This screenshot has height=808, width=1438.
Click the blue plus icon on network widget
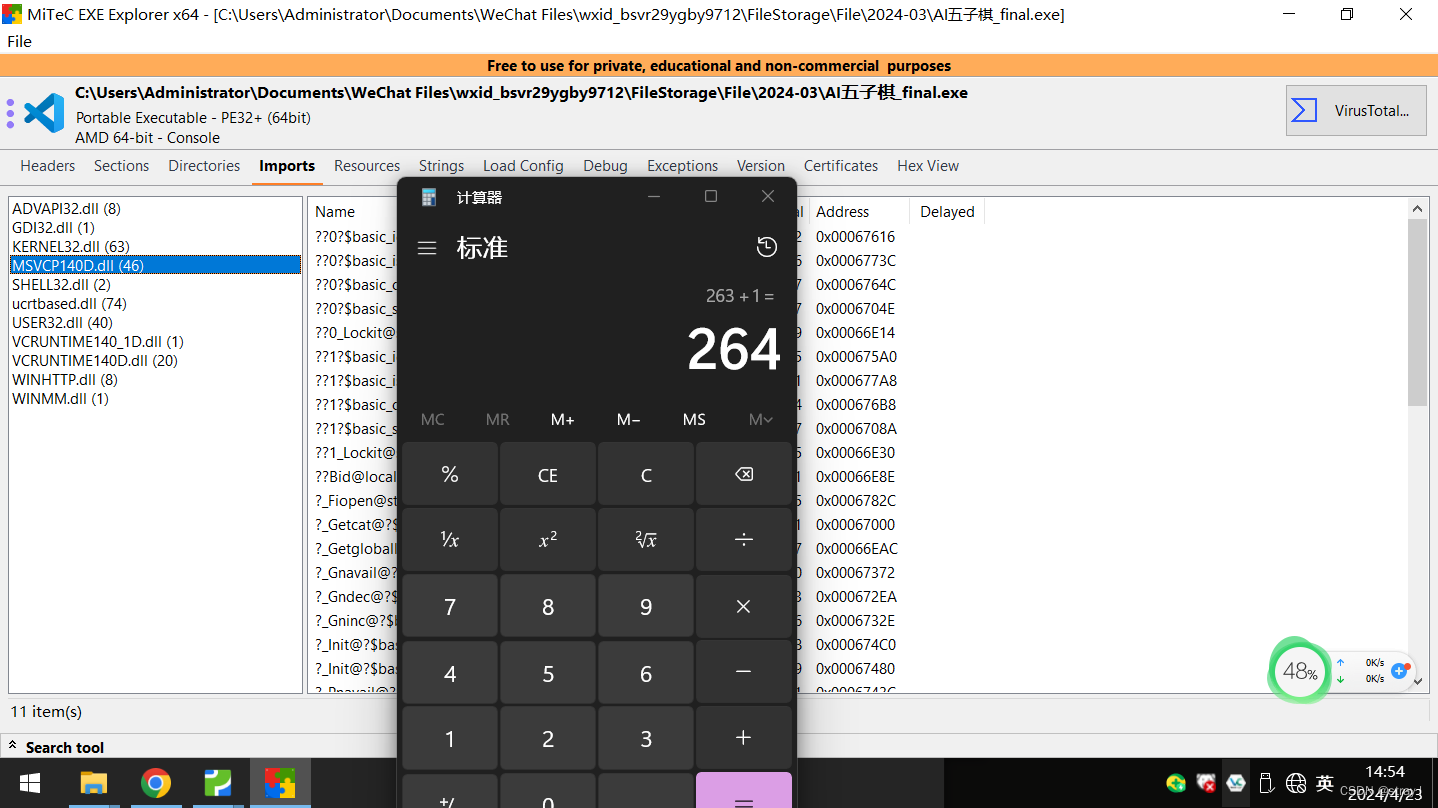[1400, 671]
